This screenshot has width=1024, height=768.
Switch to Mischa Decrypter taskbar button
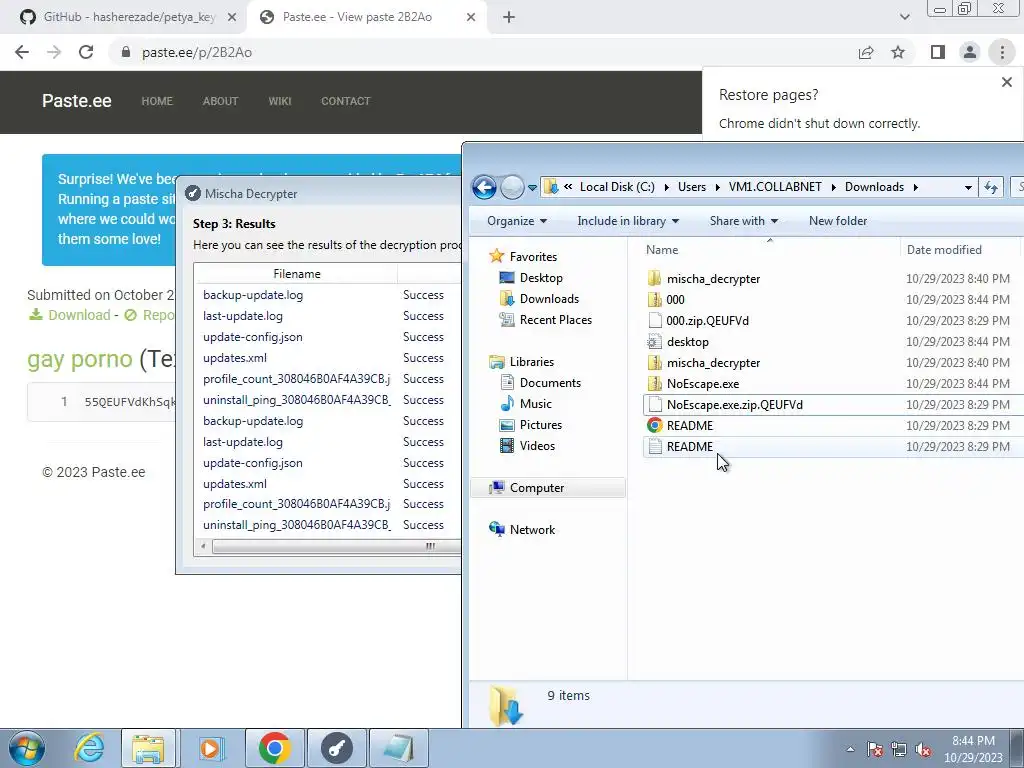click(x=337, y=748)
